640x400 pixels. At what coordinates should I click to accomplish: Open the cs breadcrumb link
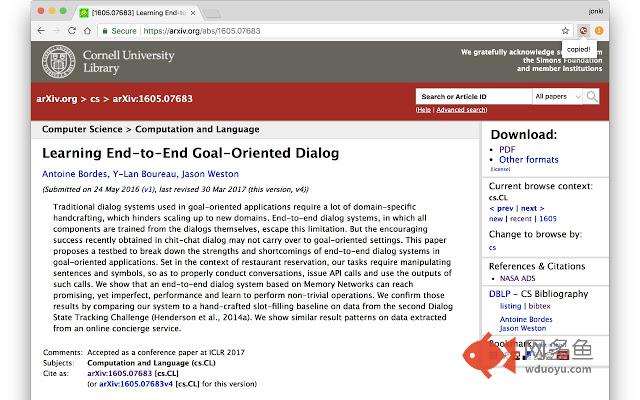coord(95,99)
